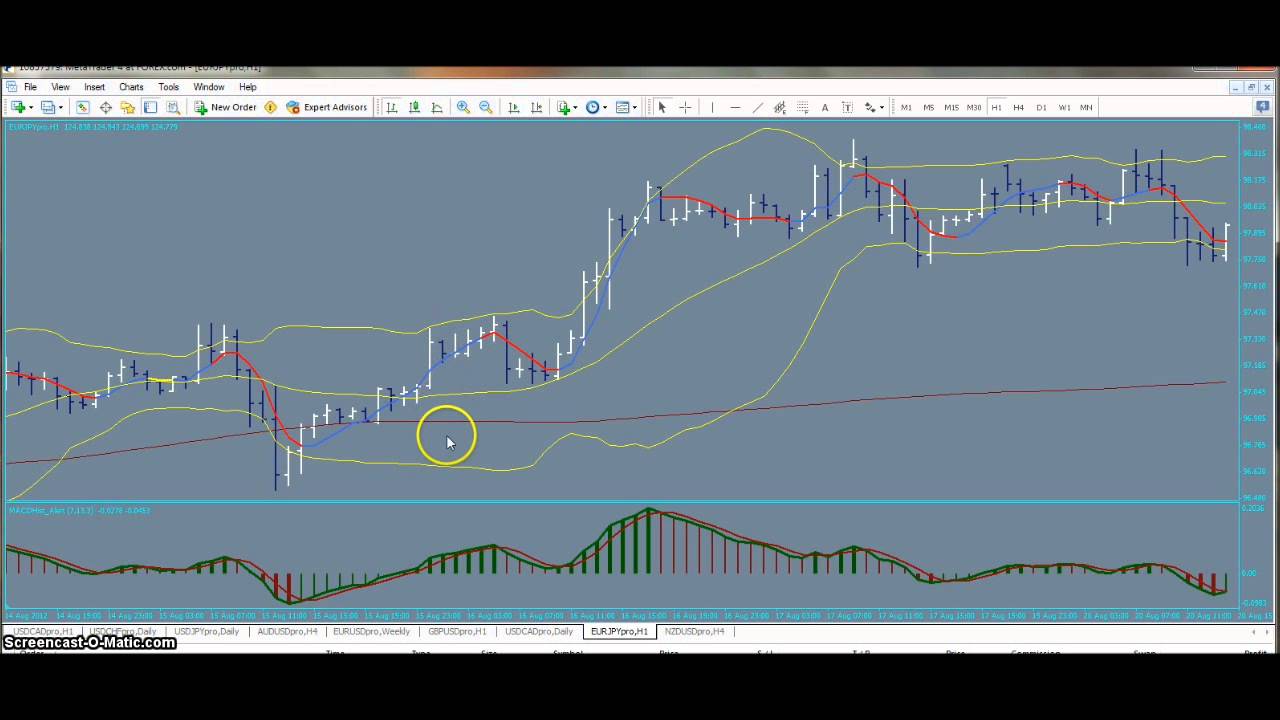Viewport: 1280px width, 720px height.
Task: Select the EURJPYpro,H1 chart tab
Action: [619, 632]
